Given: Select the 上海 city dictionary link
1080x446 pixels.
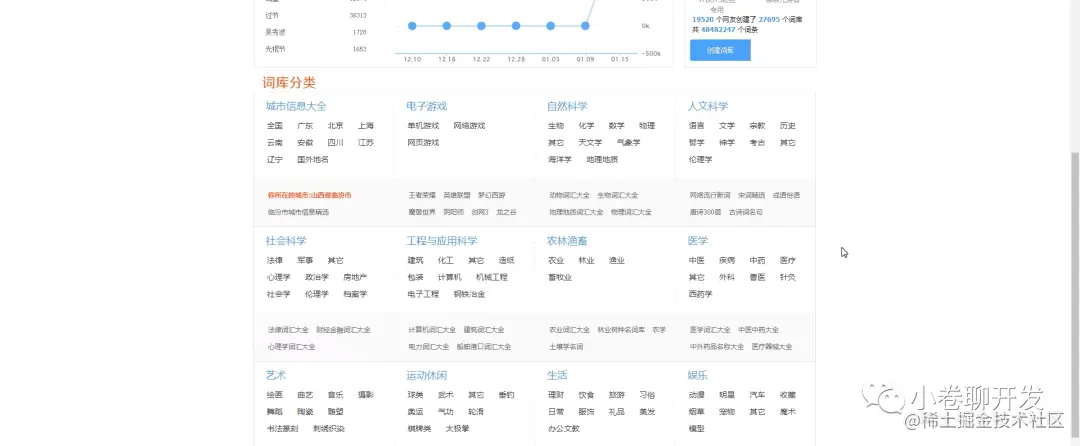Looking at the screenshot, I should coord(365,126).
